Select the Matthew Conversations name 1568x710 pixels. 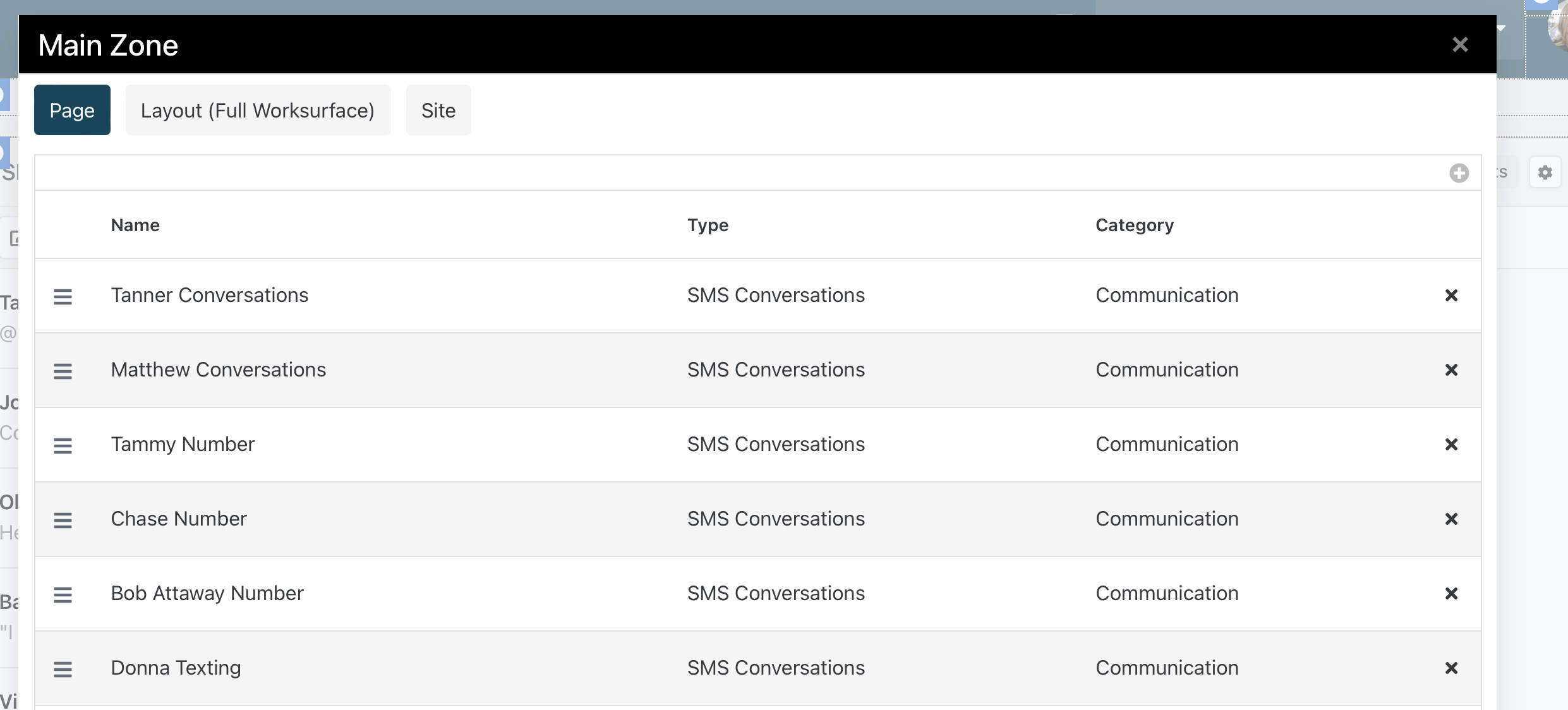(x=219, y=370)
